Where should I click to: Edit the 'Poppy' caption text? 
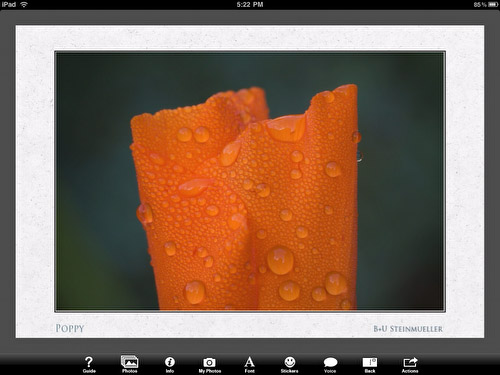click(70, 328)
